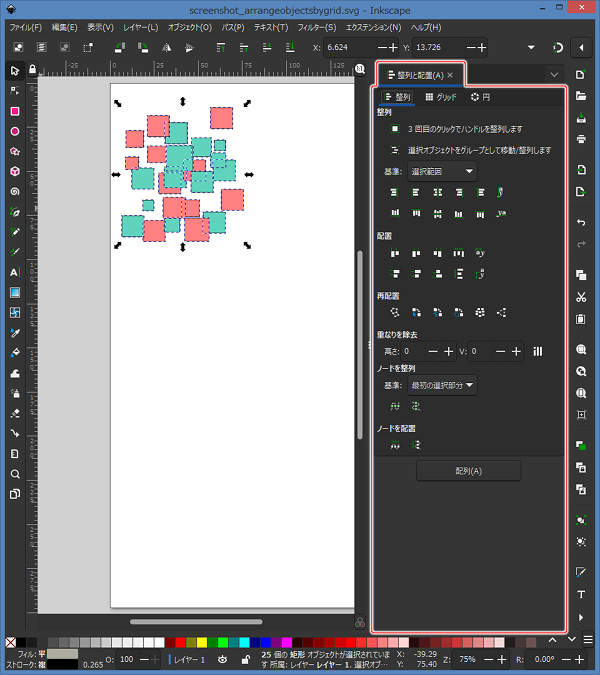Screen dimensions: 600x675
Task: Toggle the handle alignment on third click option
Action: [x=395, y=129]
